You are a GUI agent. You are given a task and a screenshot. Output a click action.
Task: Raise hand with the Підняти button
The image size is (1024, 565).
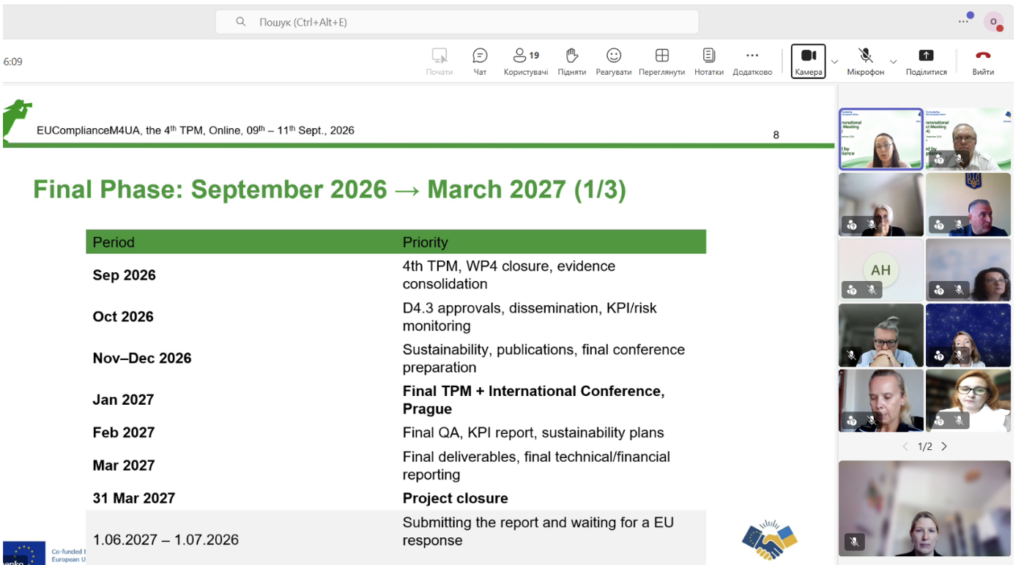[x=571, y=61]
